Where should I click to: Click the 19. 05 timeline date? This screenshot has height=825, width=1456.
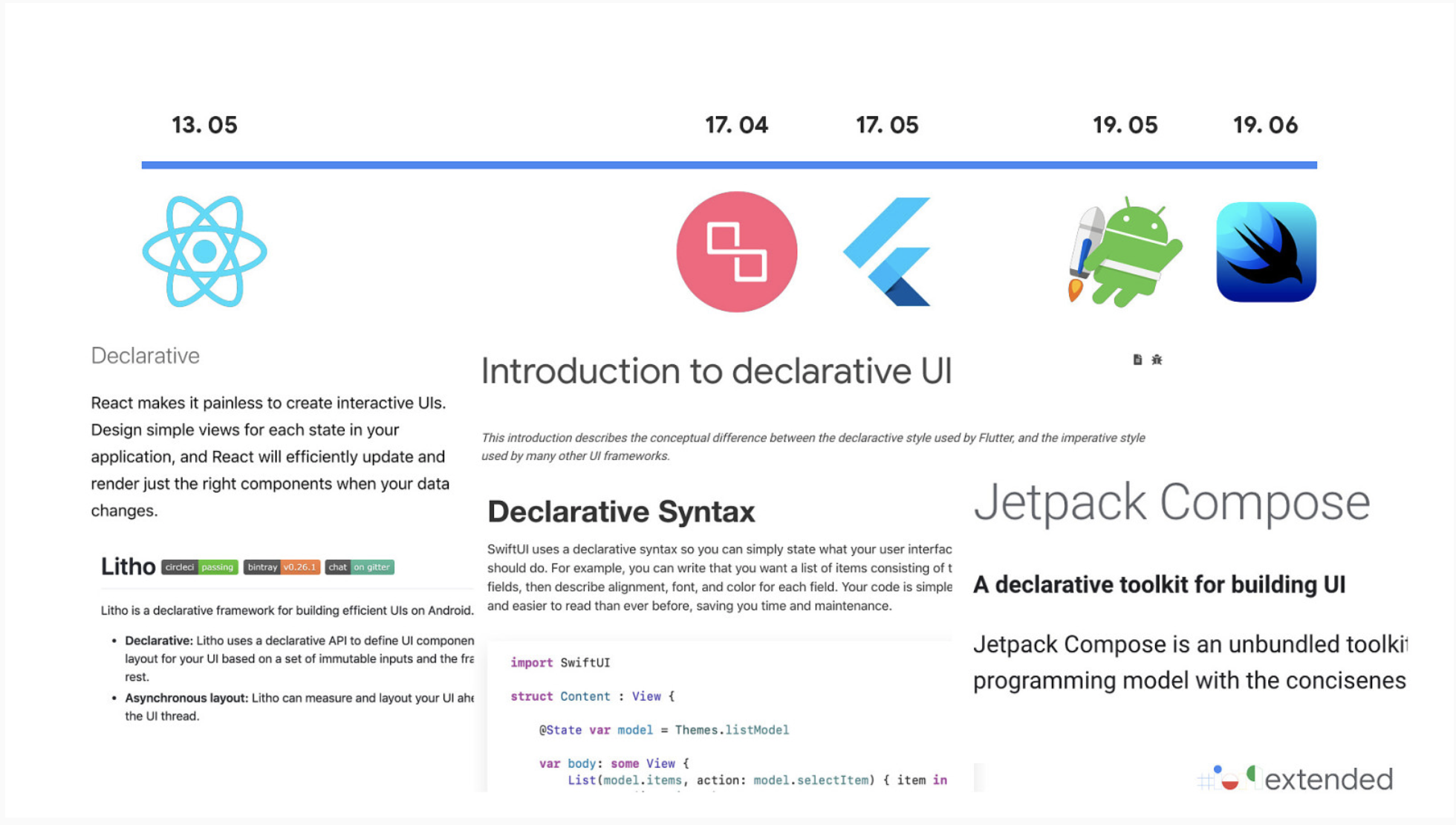1125,125
